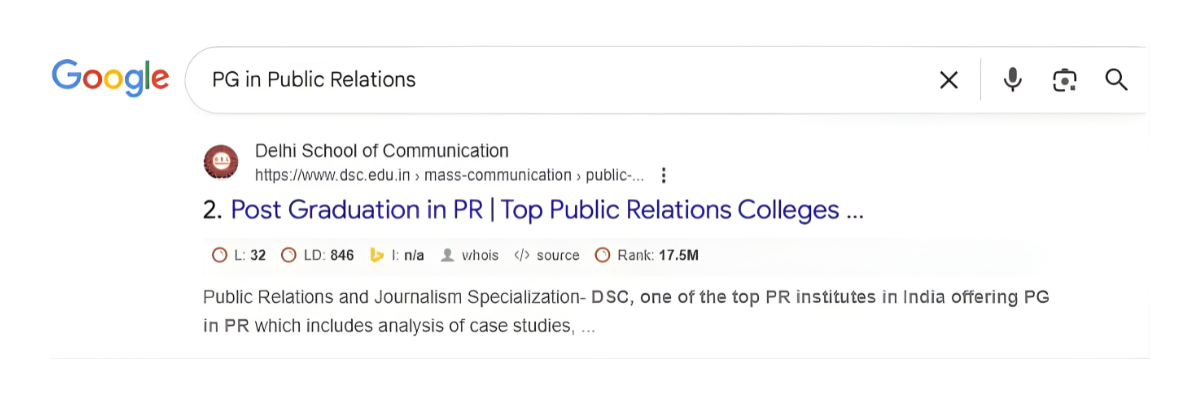Click the whois person icon
The height and width of the screenshot is (400, 1200).
point(447,255)
